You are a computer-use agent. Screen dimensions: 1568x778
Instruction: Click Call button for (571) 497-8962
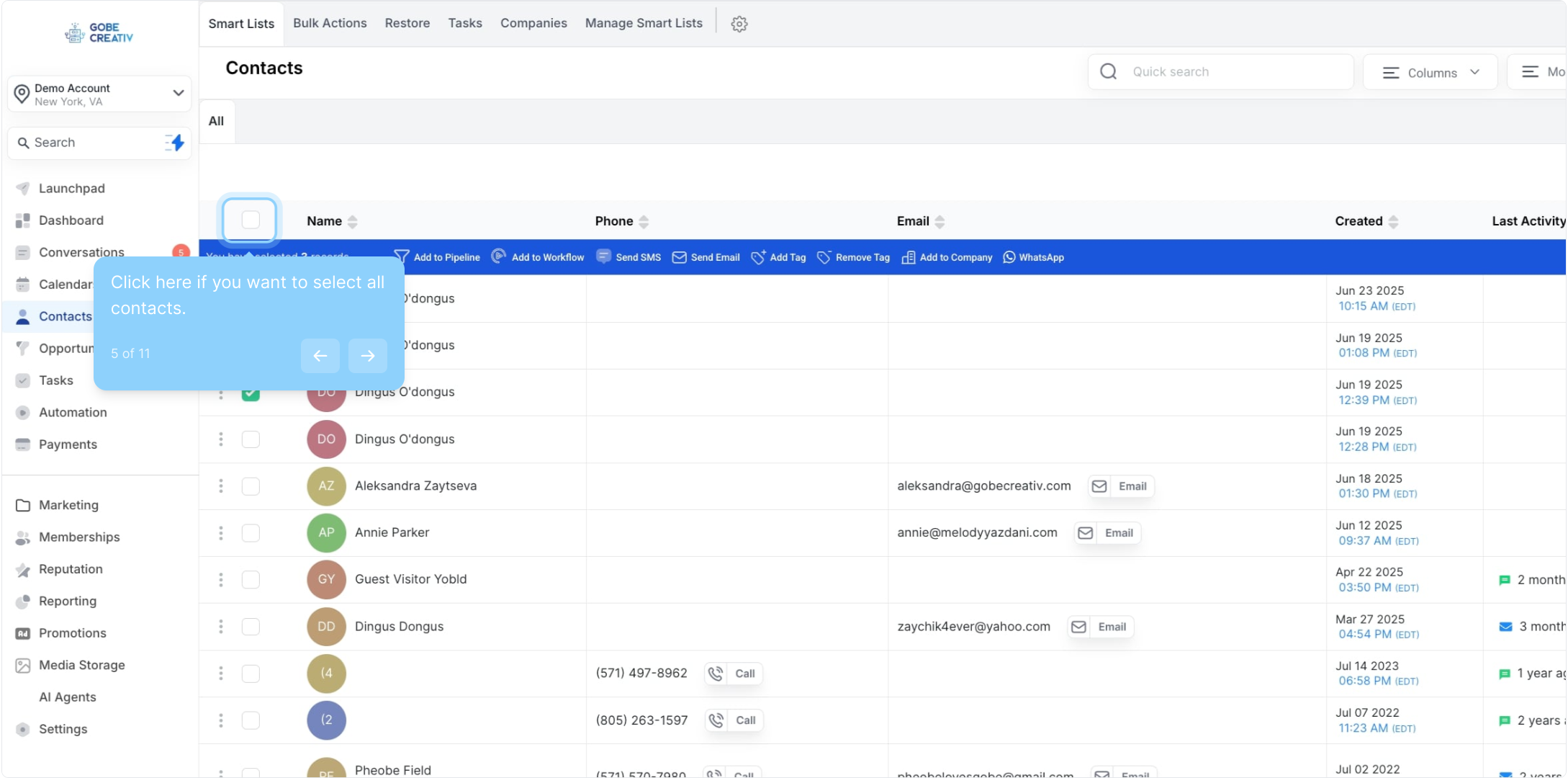(734, 674)
